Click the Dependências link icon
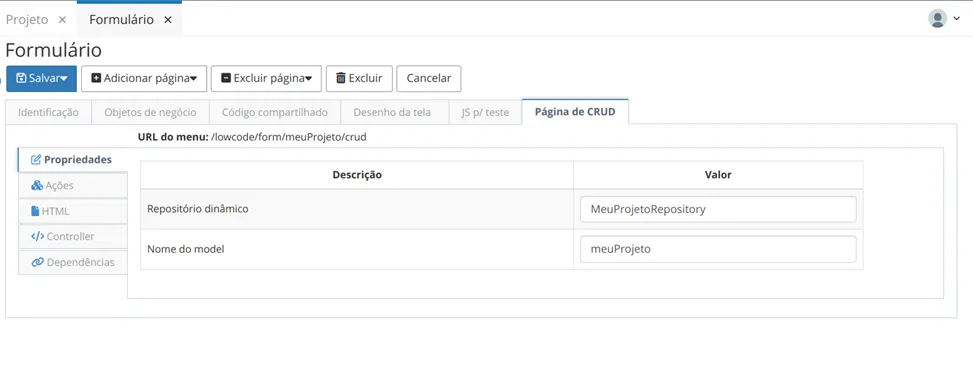973x385 pixels. click(x=37, y=262)
